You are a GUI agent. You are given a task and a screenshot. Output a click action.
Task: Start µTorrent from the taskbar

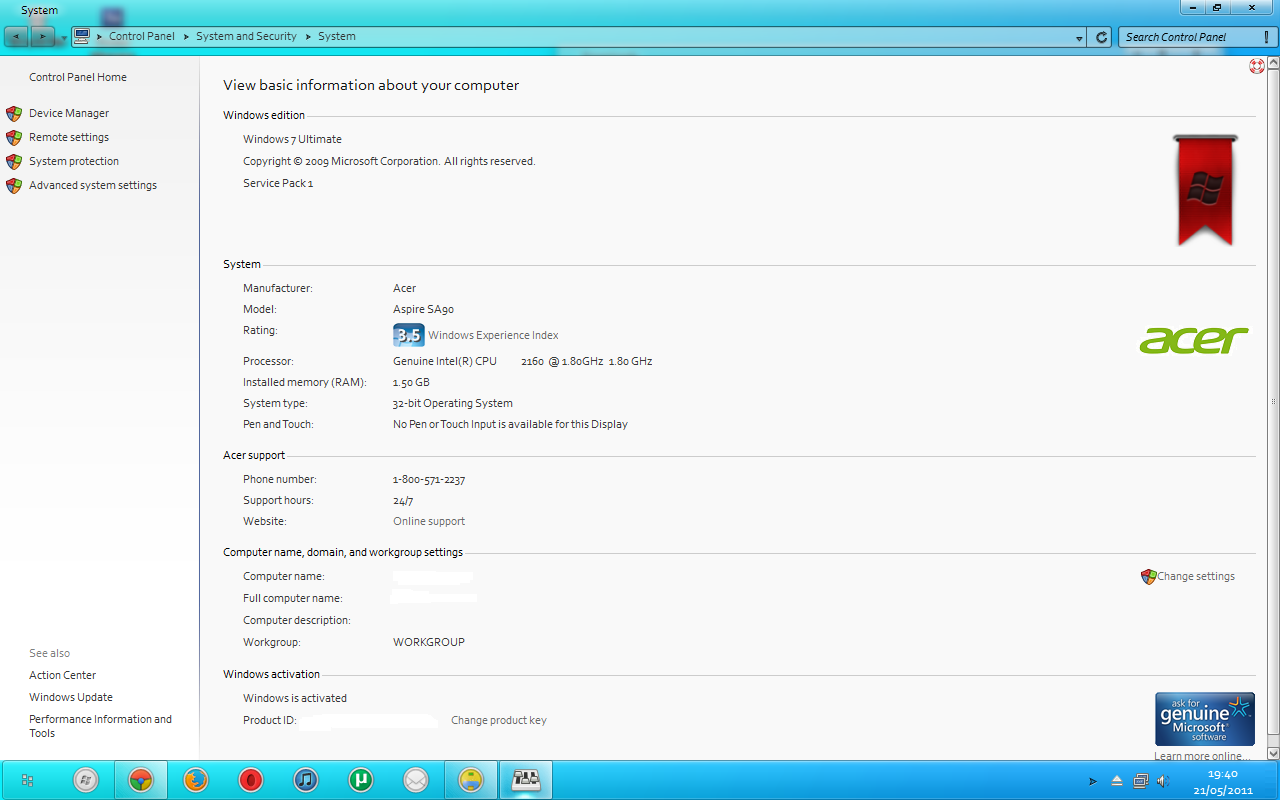(x=361, y=779)
